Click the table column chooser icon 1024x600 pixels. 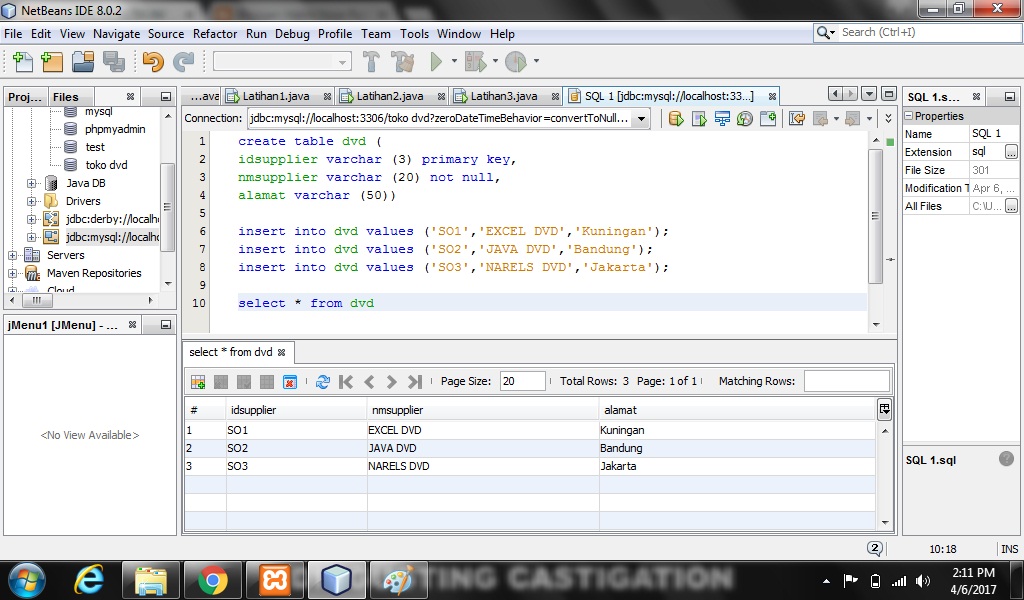pyautogui.click(x=884, y=409)
